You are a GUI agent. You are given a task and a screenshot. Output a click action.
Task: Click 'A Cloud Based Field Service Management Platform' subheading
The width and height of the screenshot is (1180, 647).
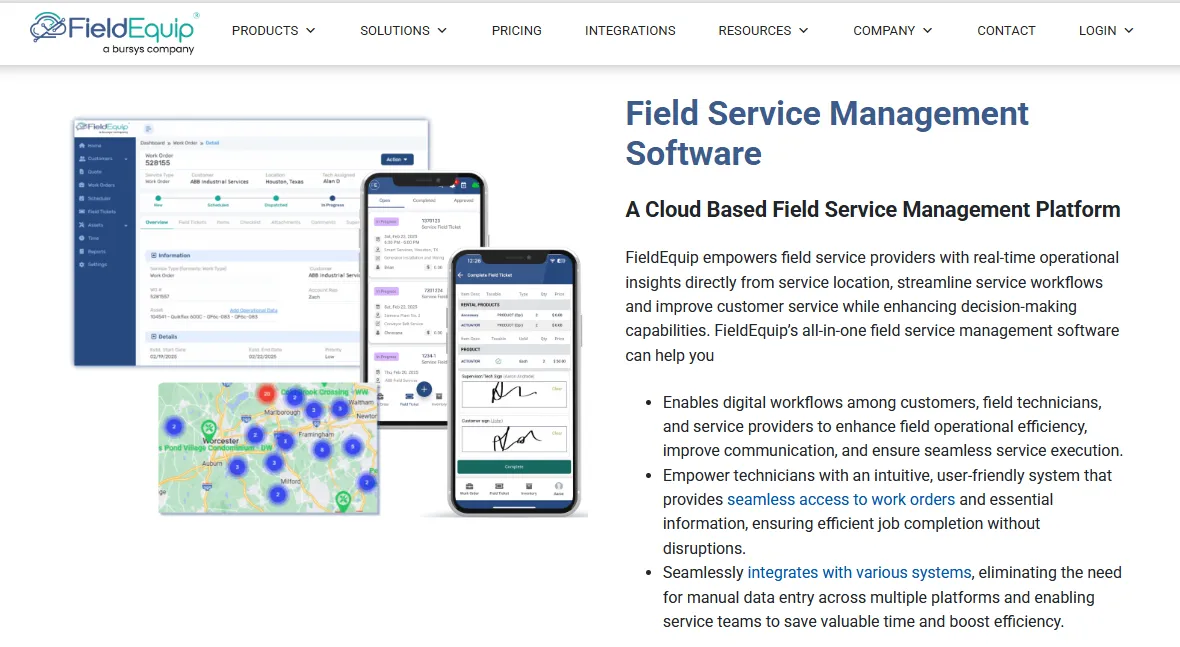(872, 209)
